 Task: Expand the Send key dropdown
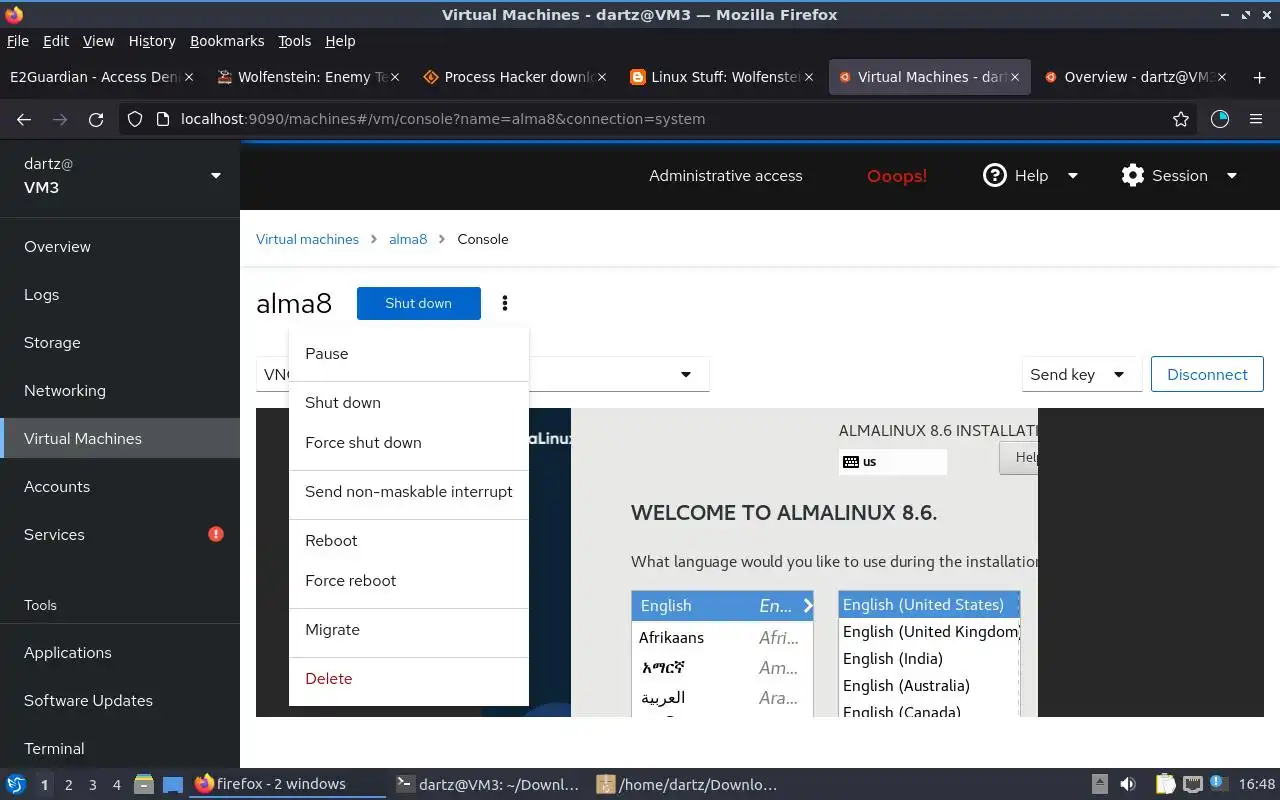(x=1082, y=374)
